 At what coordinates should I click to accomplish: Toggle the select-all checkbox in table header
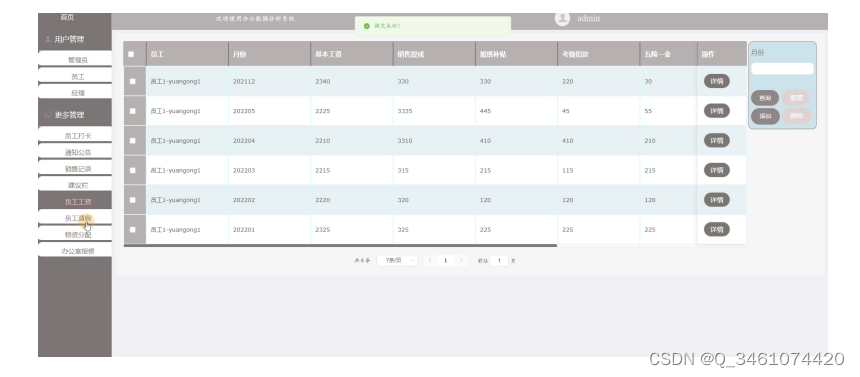[131, 54]
